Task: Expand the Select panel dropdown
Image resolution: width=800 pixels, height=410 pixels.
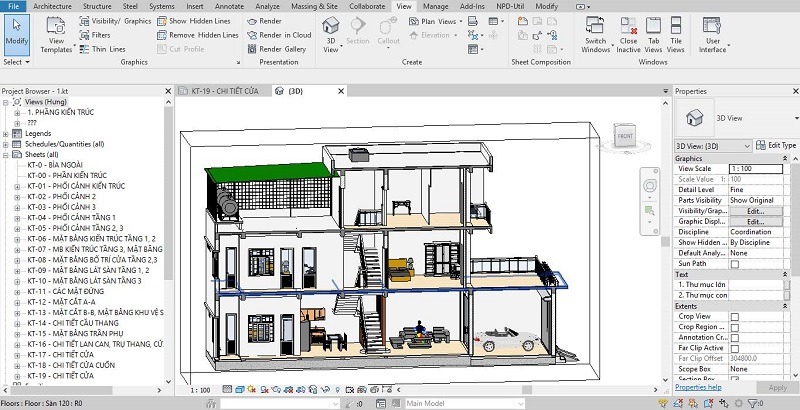Action: tap(17, 62)
